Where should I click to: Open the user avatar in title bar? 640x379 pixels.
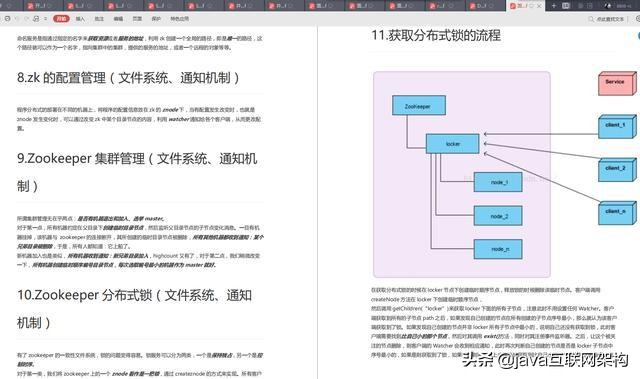click(608, 6)
